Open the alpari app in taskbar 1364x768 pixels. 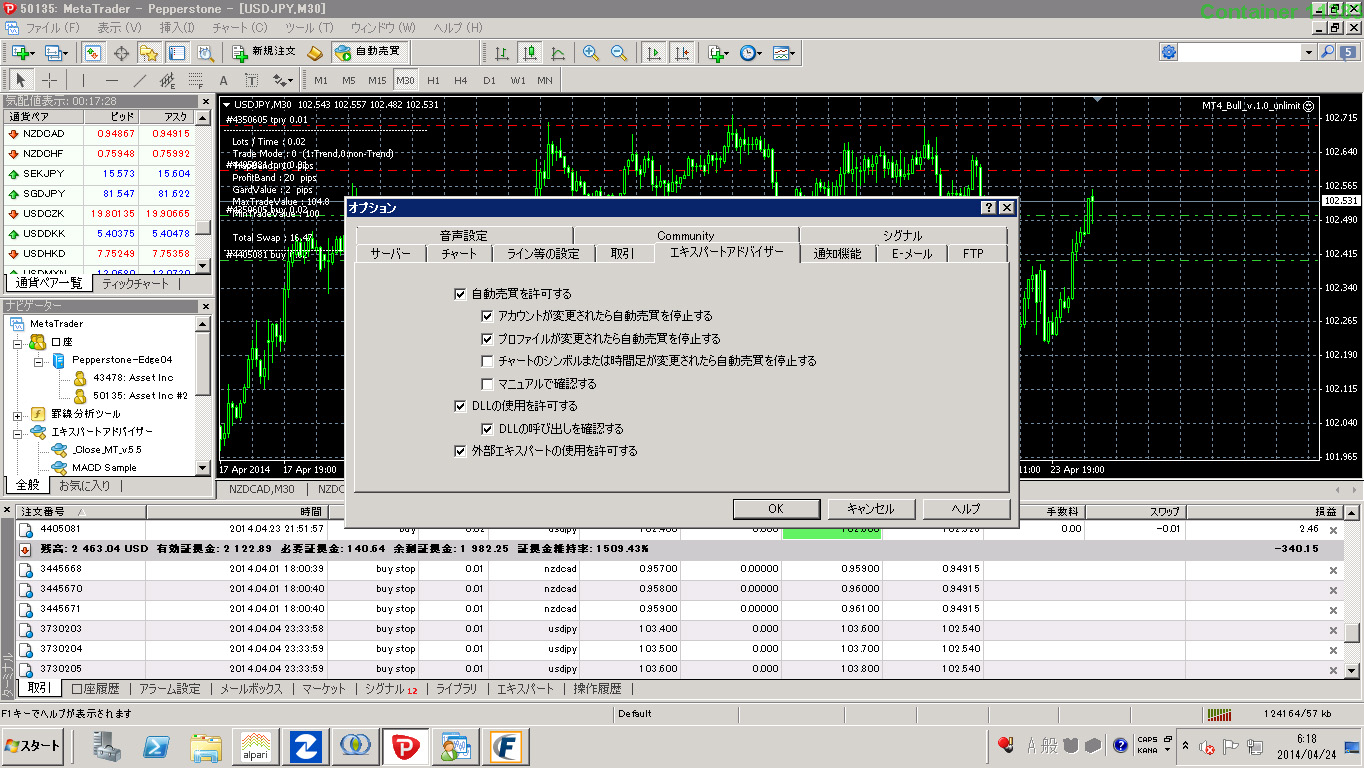pyautogui.click(x=255, y=746)
